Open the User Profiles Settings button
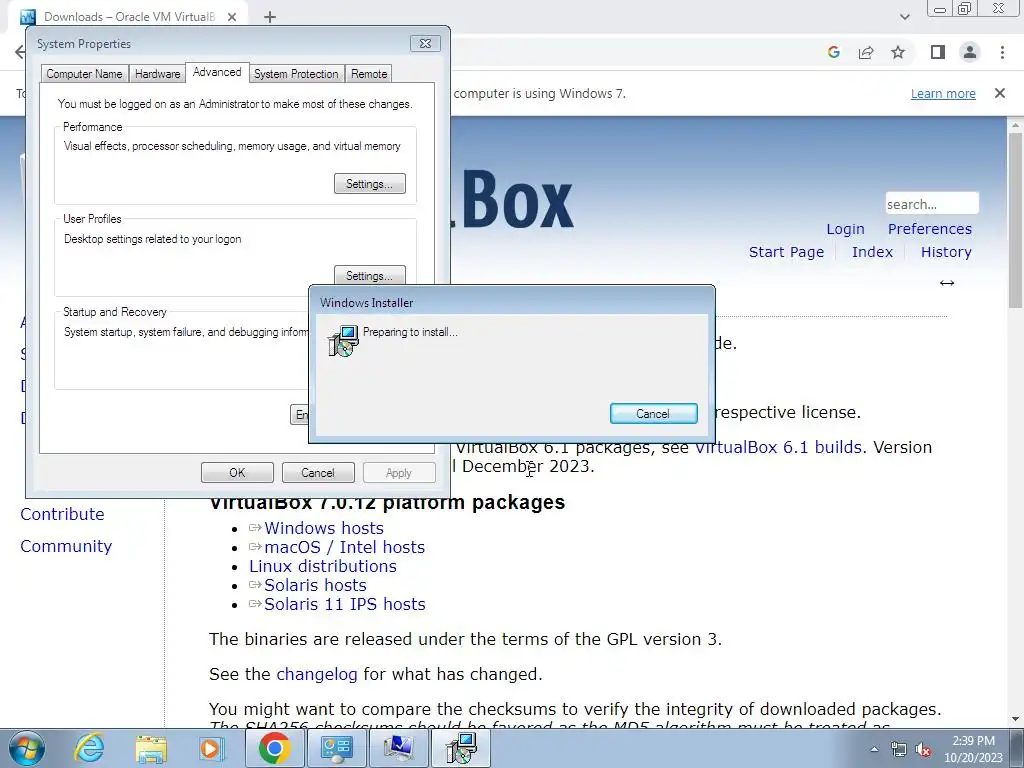 pos(370,275)
